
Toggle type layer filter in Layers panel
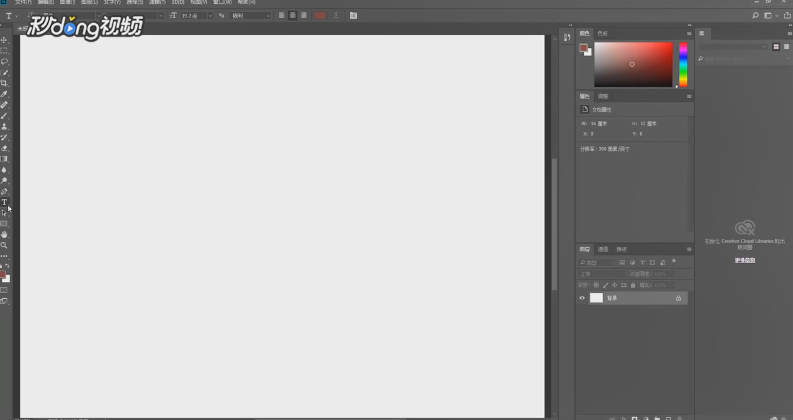(x=642, y=263)
